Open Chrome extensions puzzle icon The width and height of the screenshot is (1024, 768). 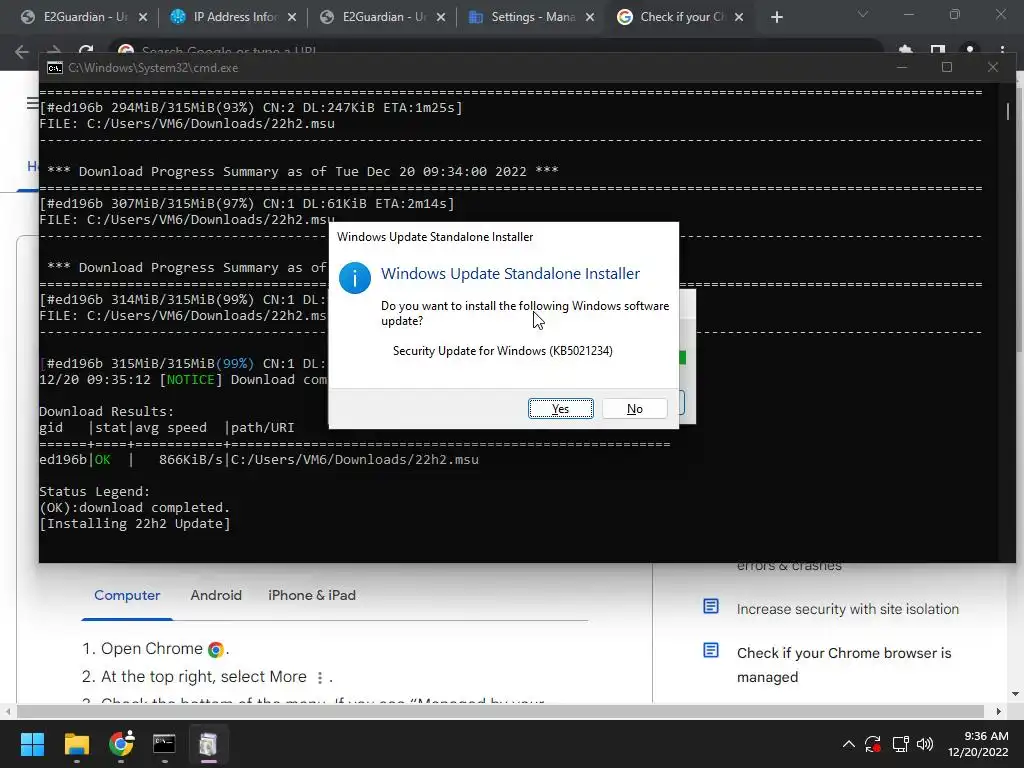(906, 50)
